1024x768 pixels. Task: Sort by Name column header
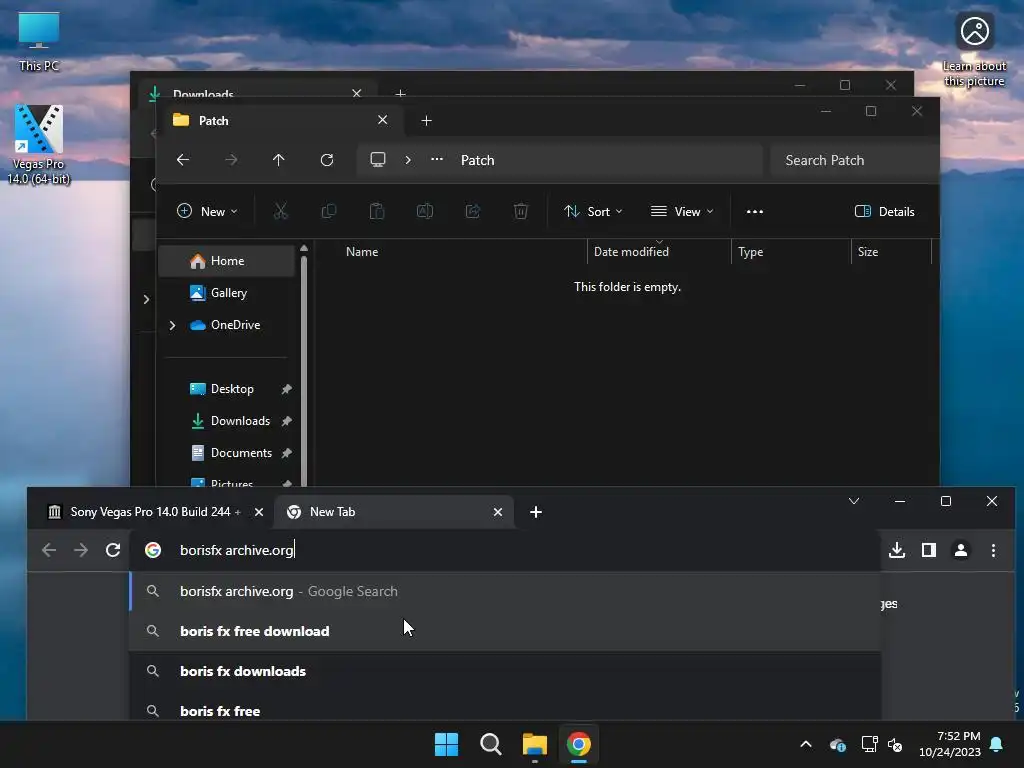[x=362, y=252]
